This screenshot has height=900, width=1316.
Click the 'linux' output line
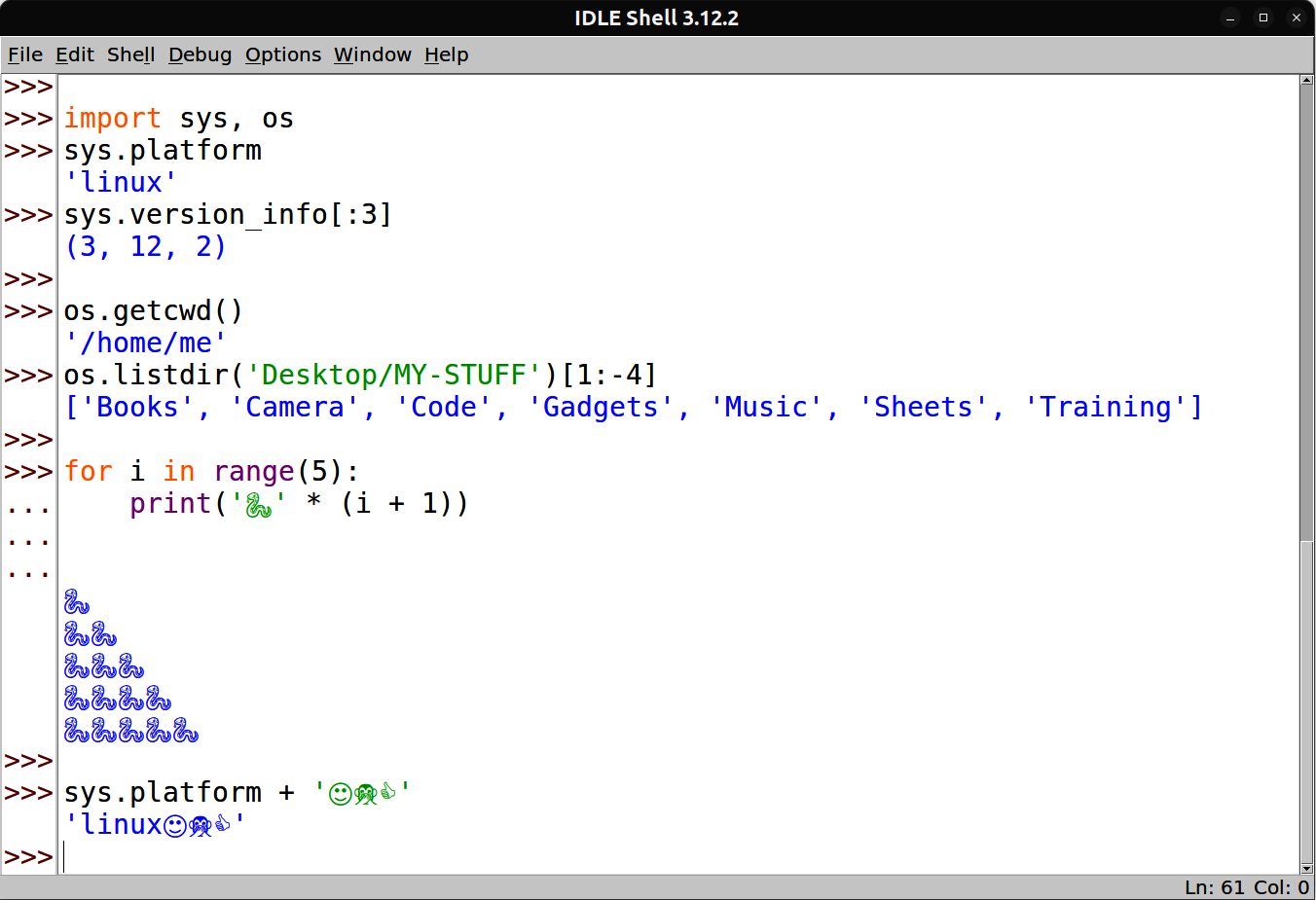(x=121, y=183)
